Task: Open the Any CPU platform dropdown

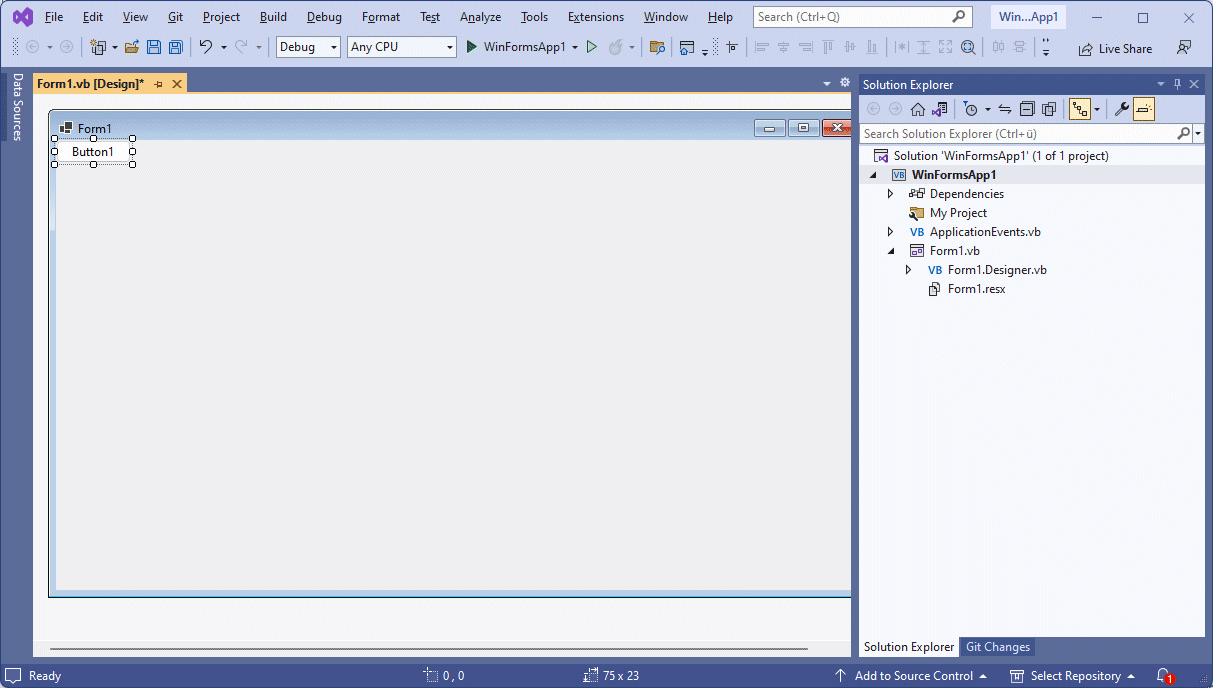Action: point(401,47)
